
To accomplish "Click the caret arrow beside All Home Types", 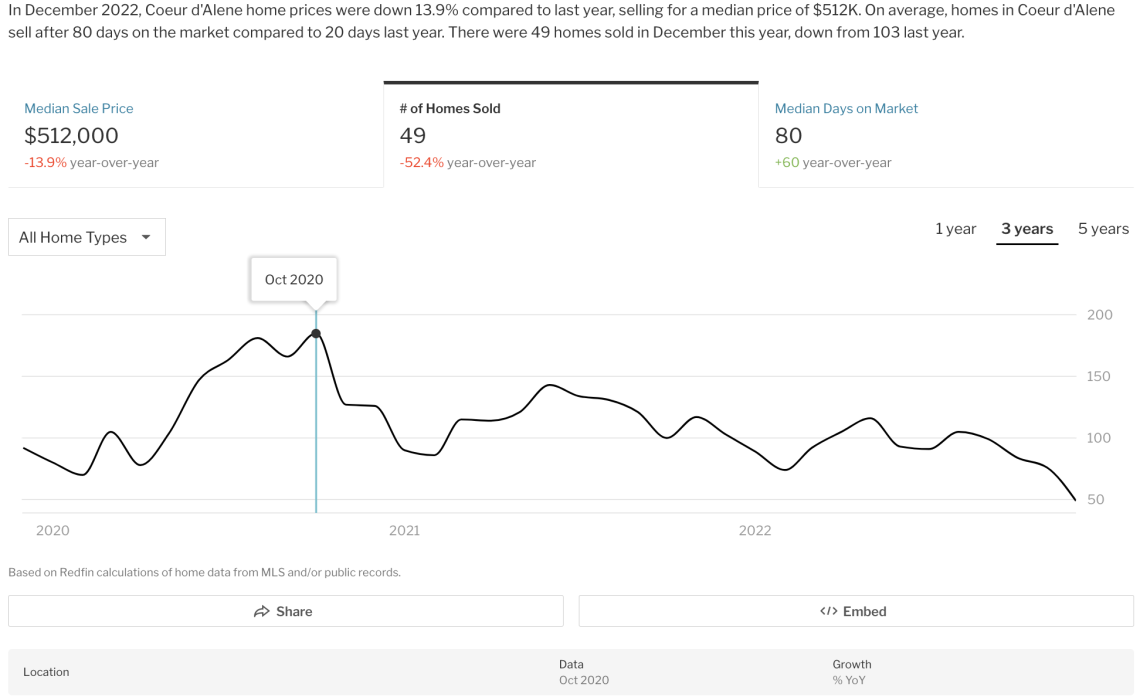I will [x=146, y=237].
